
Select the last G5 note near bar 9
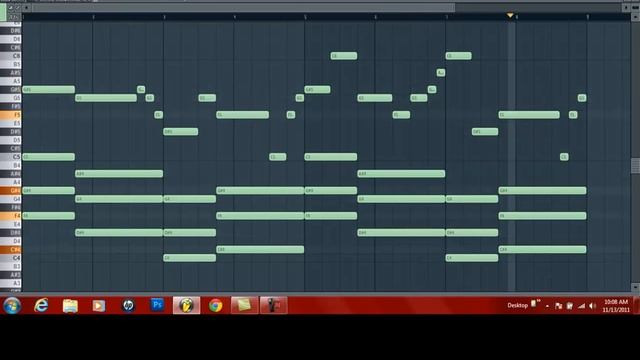582,98
